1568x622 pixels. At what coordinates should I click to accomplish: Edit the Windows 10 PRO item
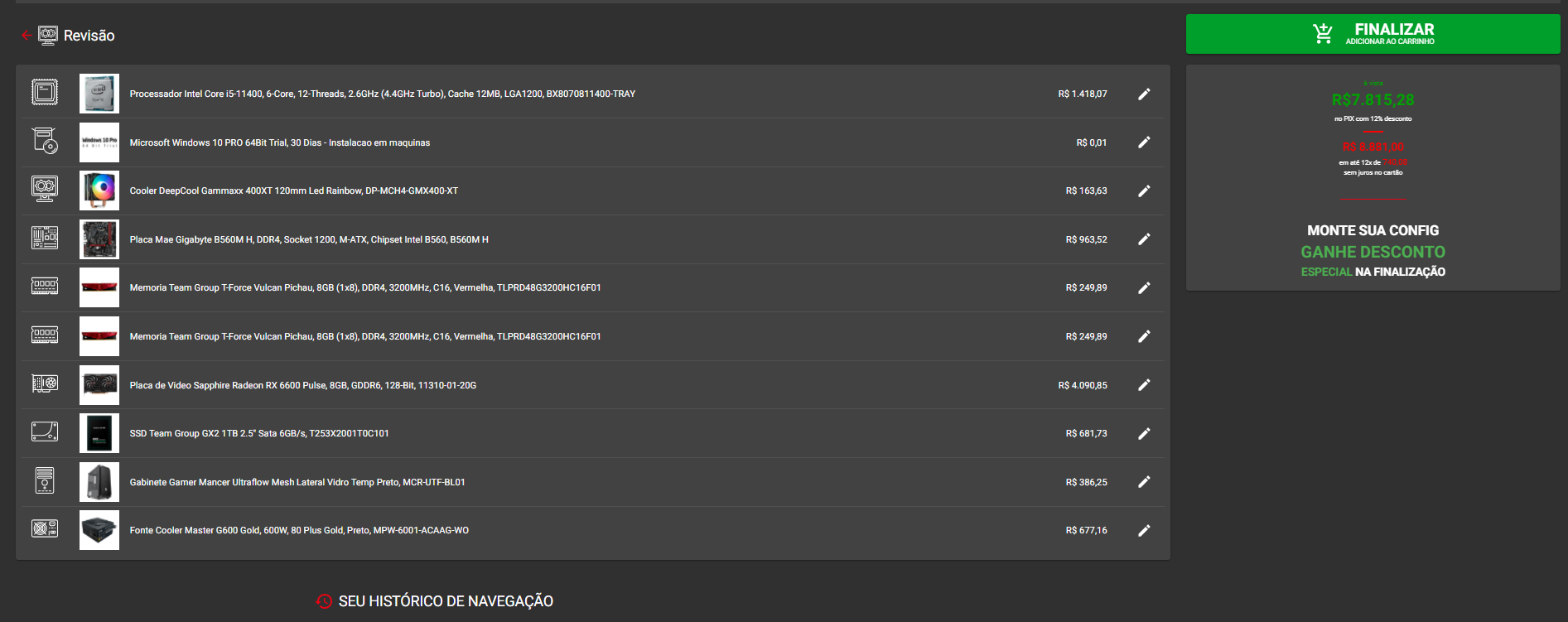click(1144, 142)
